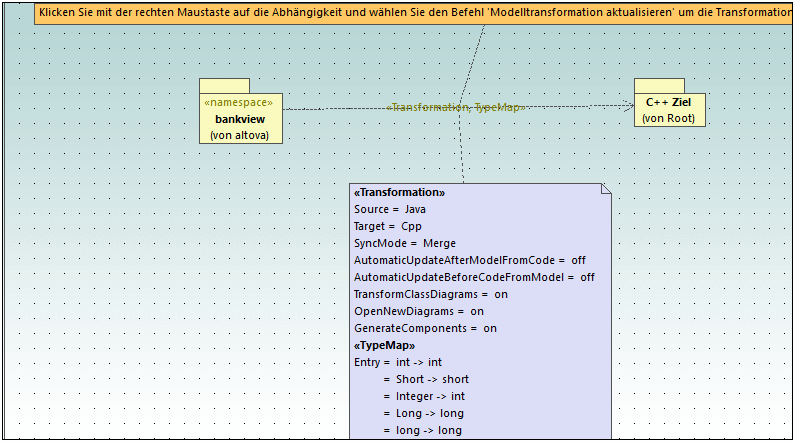Toggle TransformClassDiagrams on value
This screenshot has width=795, height=442.
click(501, 294)
